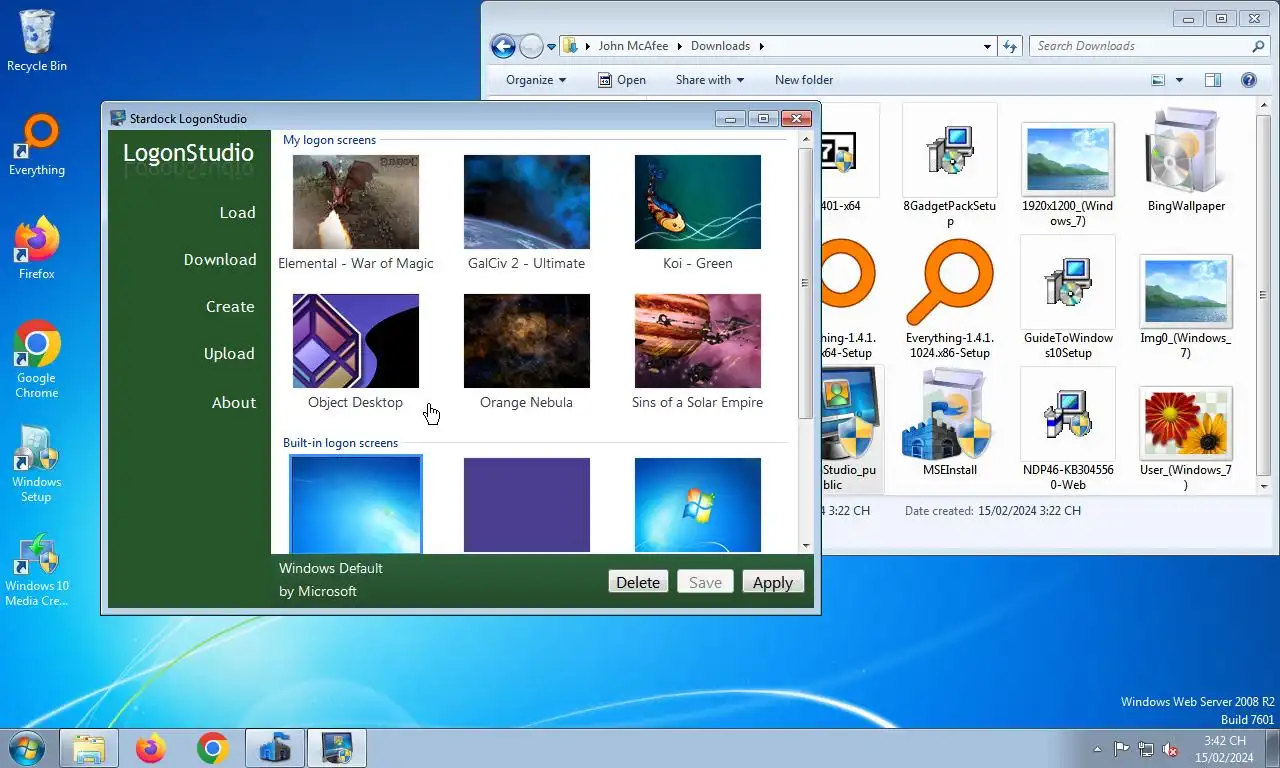Open the Download section in LogonStudio

pos(220,259)
